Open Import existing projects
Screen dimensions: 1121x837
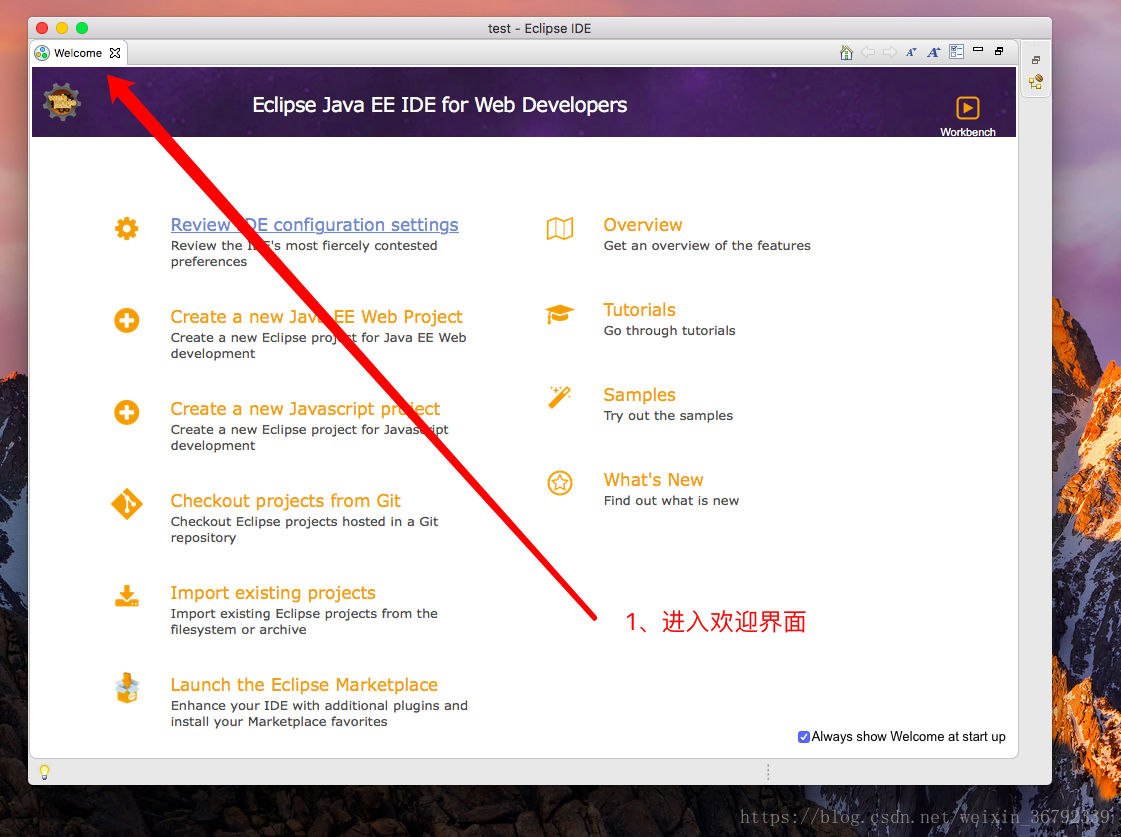(273, 593)
